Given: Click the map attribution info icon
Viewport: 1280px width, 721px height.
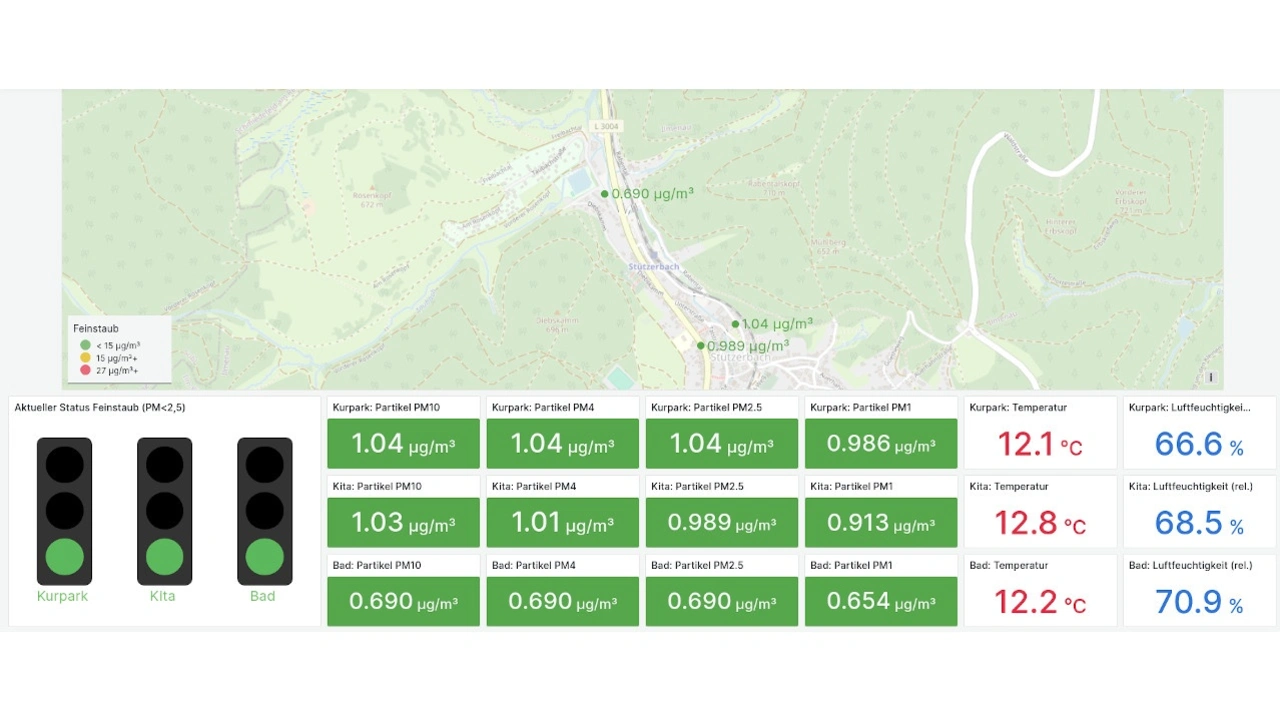Looking at the screenshot, I should pos(1210,378).
